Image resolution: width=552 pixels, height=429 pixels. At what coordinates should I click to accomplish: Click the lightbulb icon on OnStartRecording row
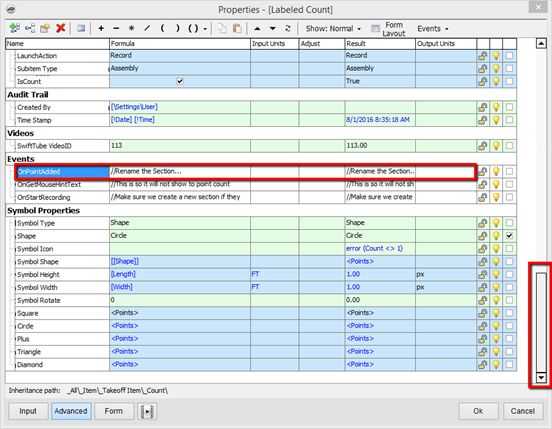coord(496,197)
